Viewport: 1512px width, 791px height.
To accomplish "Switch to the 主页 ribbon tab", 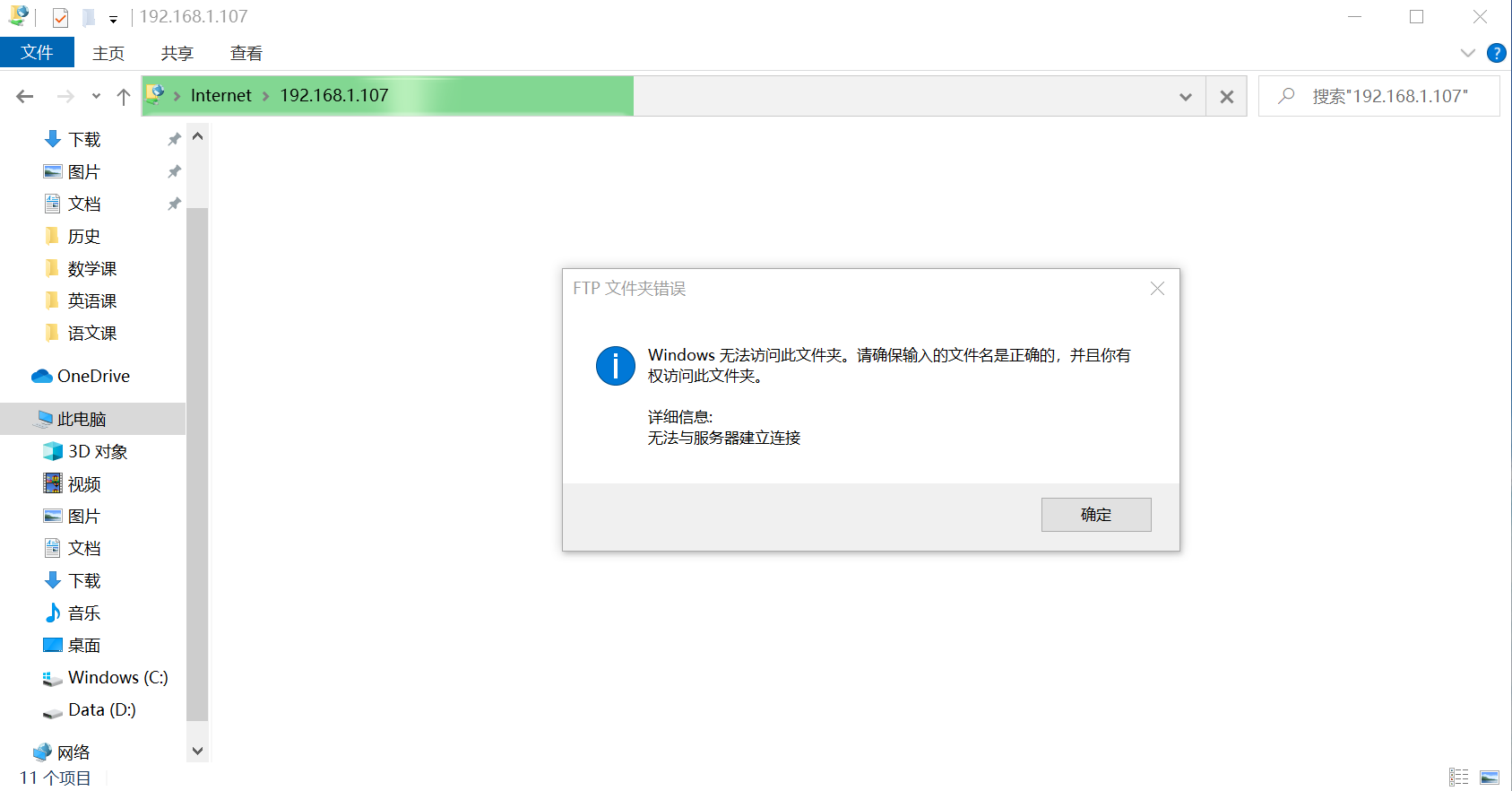I will pos(108,54).
